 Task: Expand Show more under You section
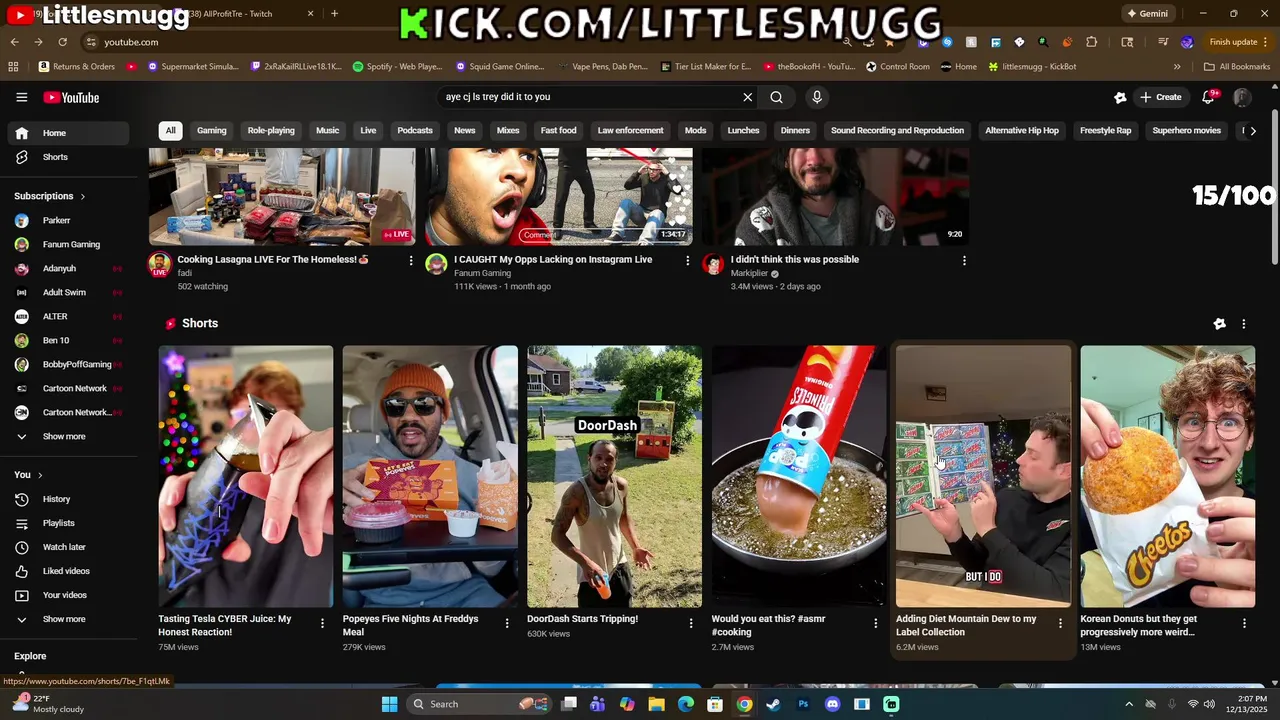point(66,619)
